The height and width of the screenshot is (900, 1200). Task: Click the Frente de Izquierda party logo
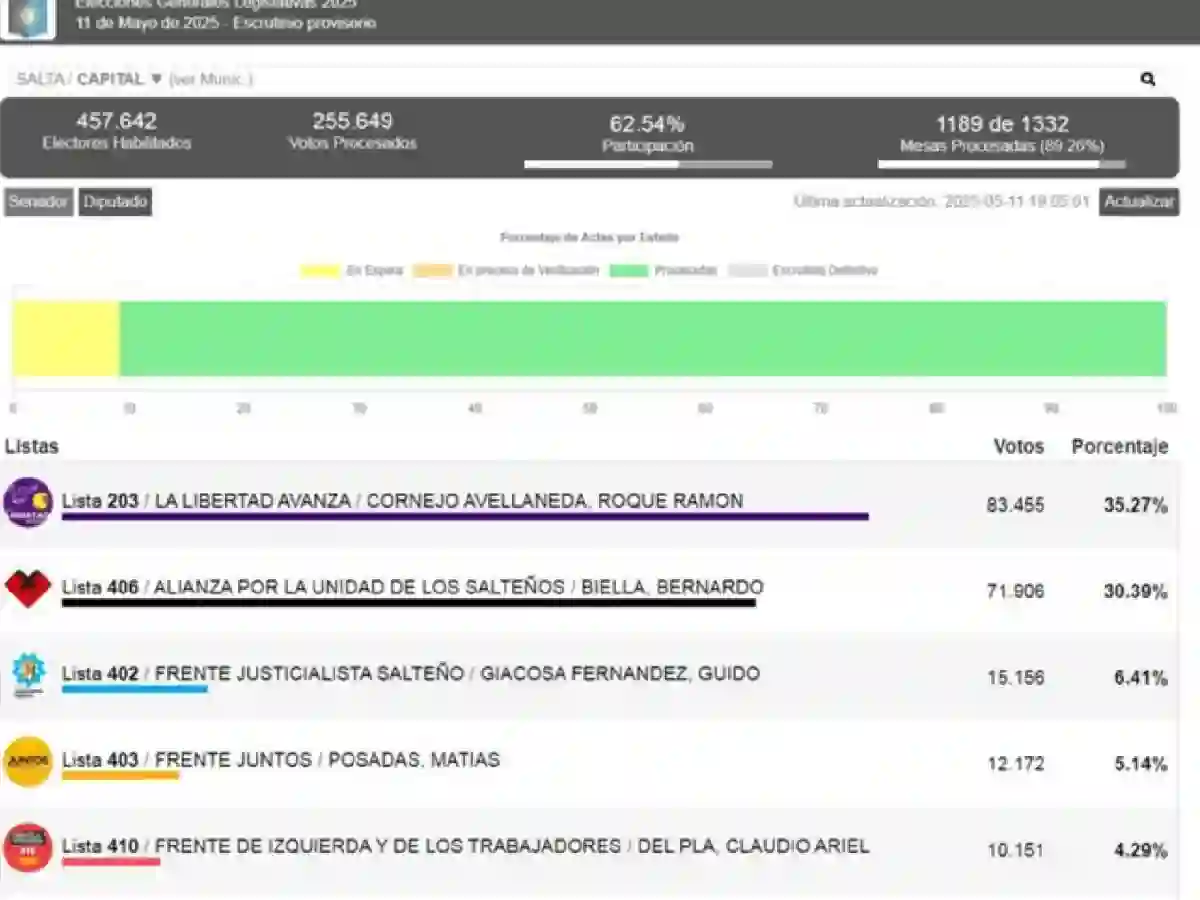tap(28, 848)
